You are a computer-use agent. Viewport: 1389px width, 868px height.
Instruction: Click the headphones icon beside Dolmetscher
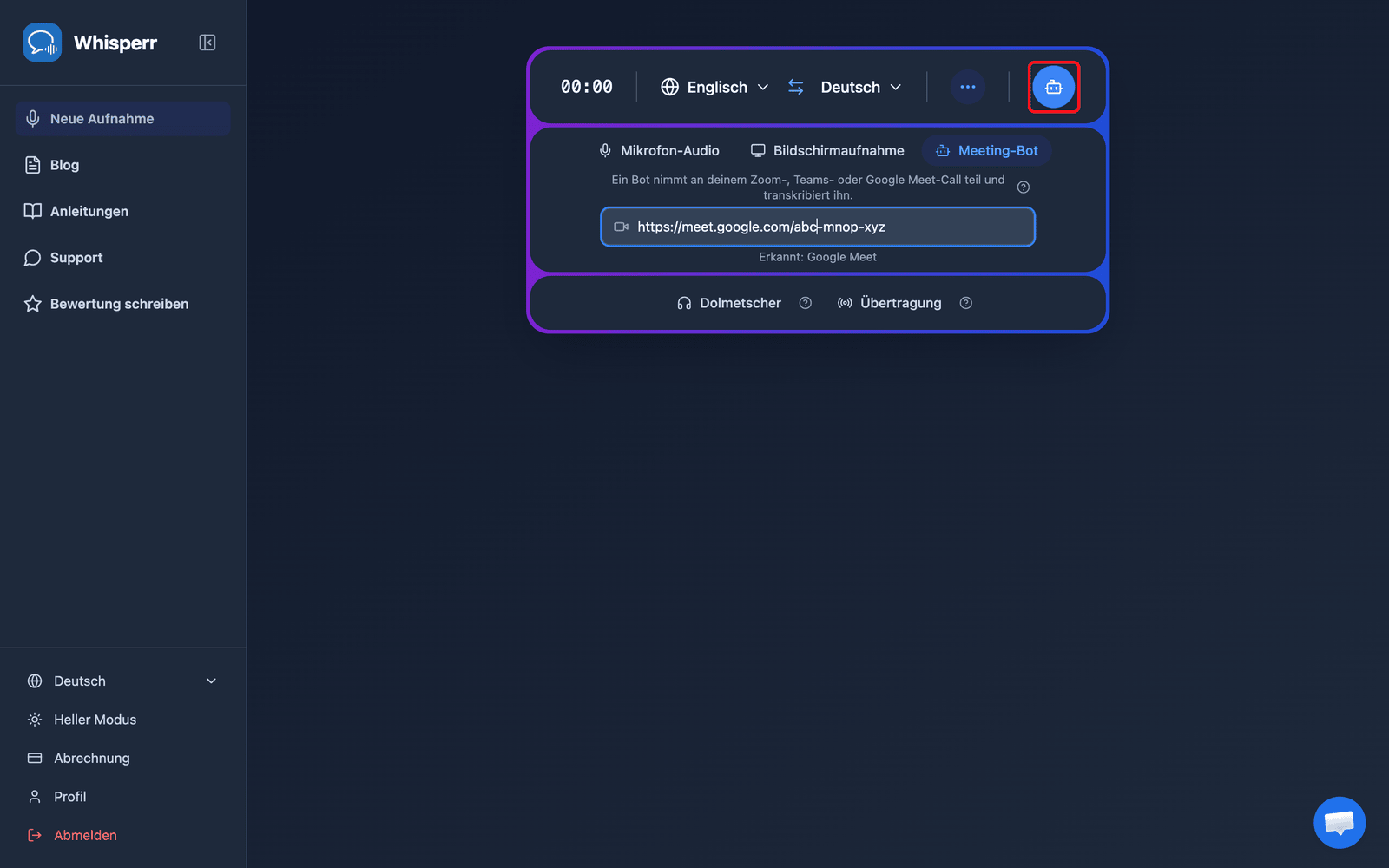(684, 303)
